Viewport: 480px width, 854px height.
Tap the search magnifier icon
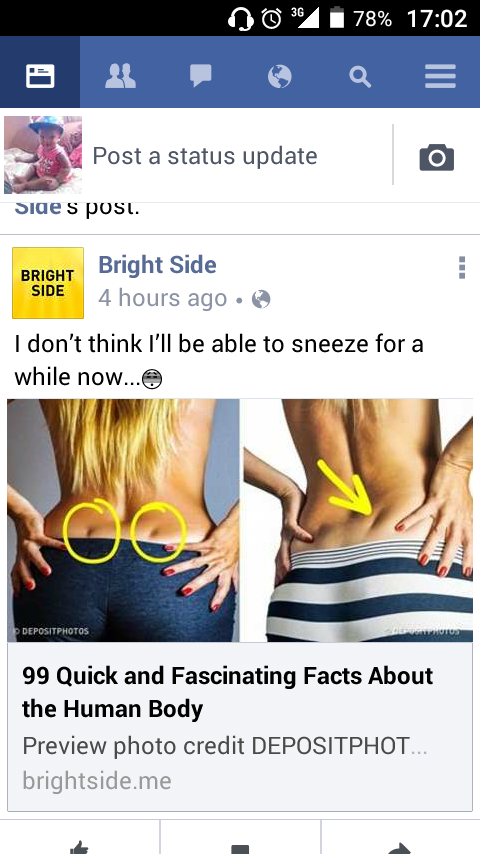click(360, 77)
